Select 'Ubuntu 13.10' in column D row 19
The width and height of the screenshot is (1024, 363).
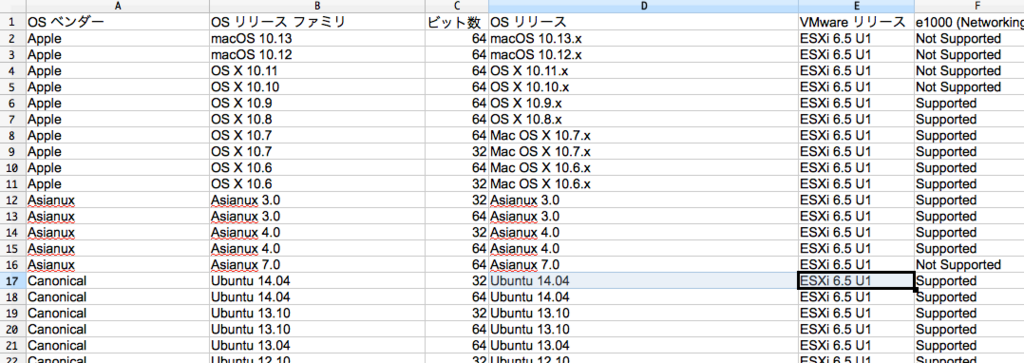point(643,313)
